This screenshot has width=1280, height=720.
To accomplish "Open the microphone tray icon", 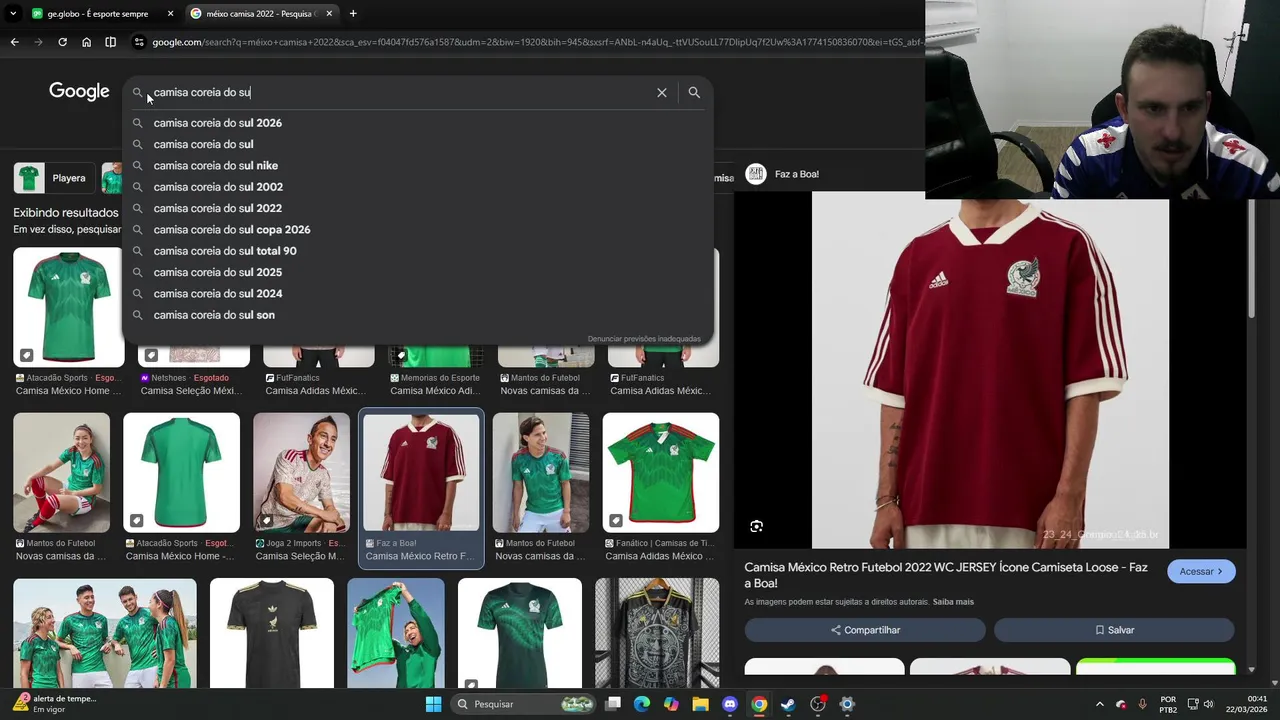I will [1142, 704].
